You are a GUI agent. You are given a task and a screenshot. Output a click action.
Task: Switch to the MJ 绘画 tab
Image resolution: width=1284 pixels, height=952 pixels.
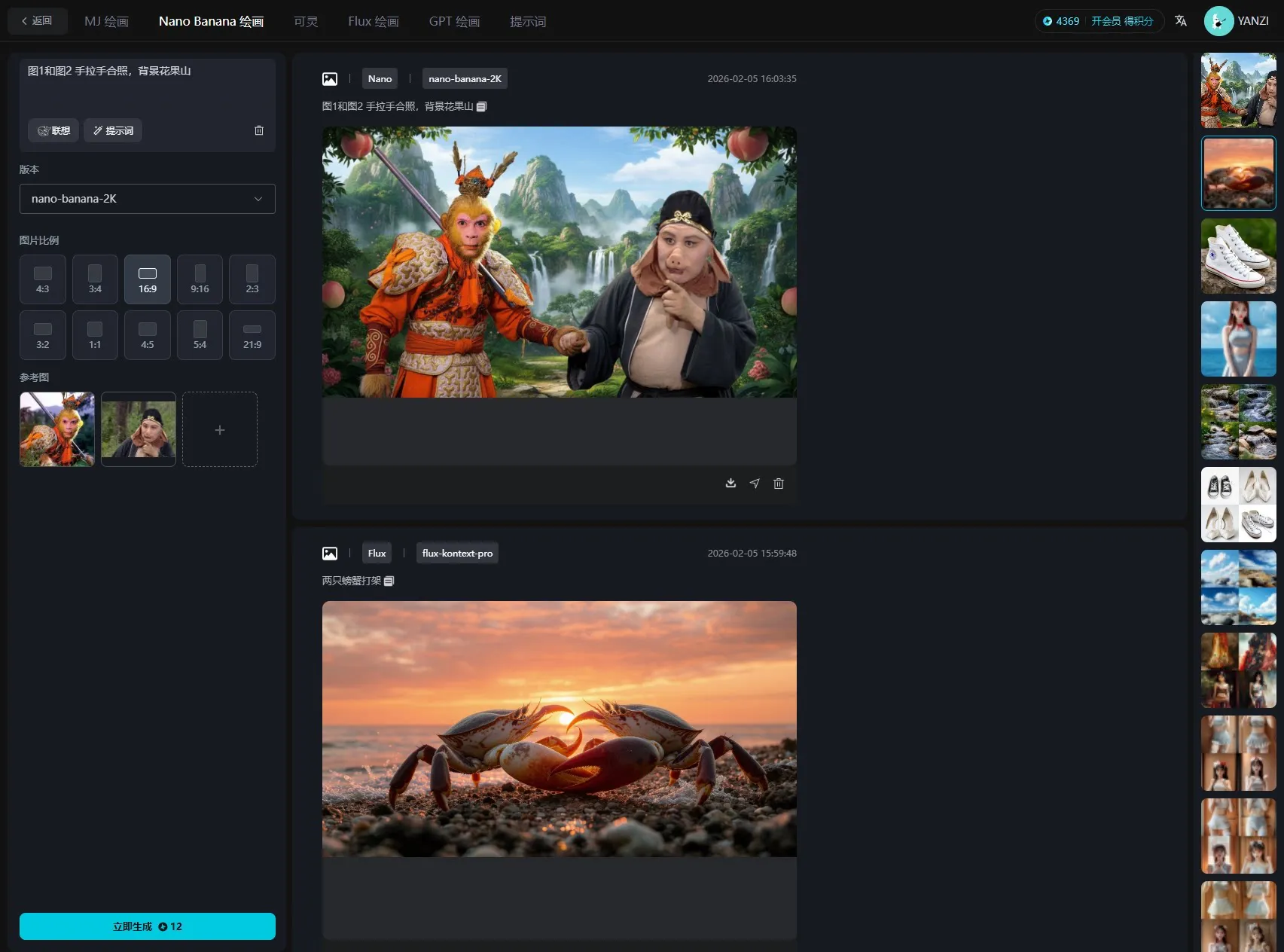(106, 21)
